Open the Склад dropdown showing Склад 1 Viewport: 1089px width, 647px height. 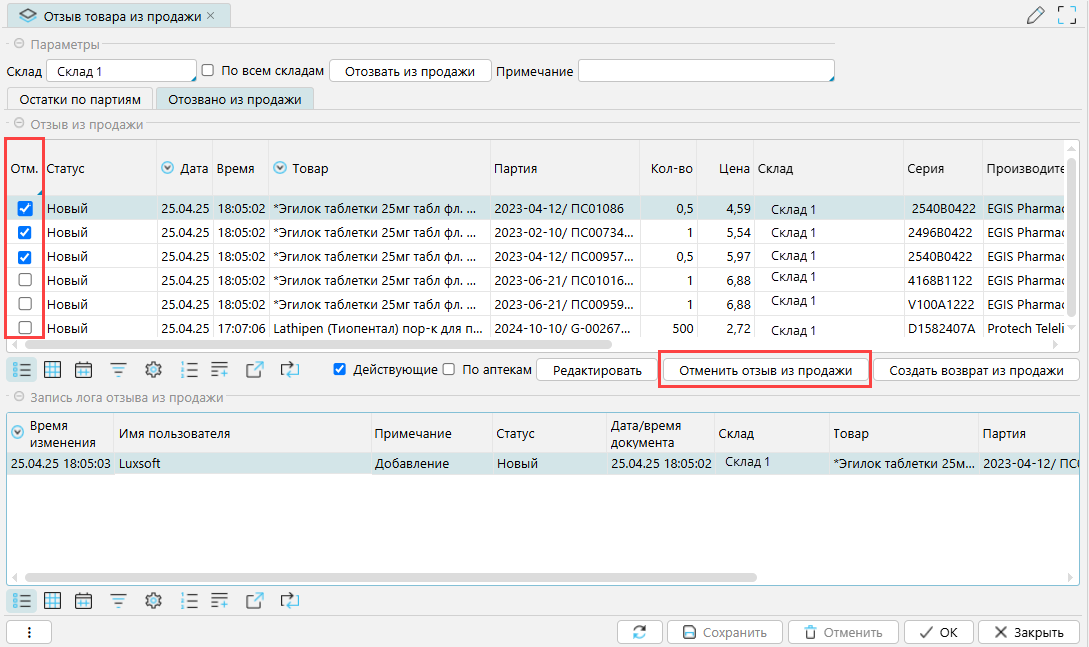click(x=121, y=72)
